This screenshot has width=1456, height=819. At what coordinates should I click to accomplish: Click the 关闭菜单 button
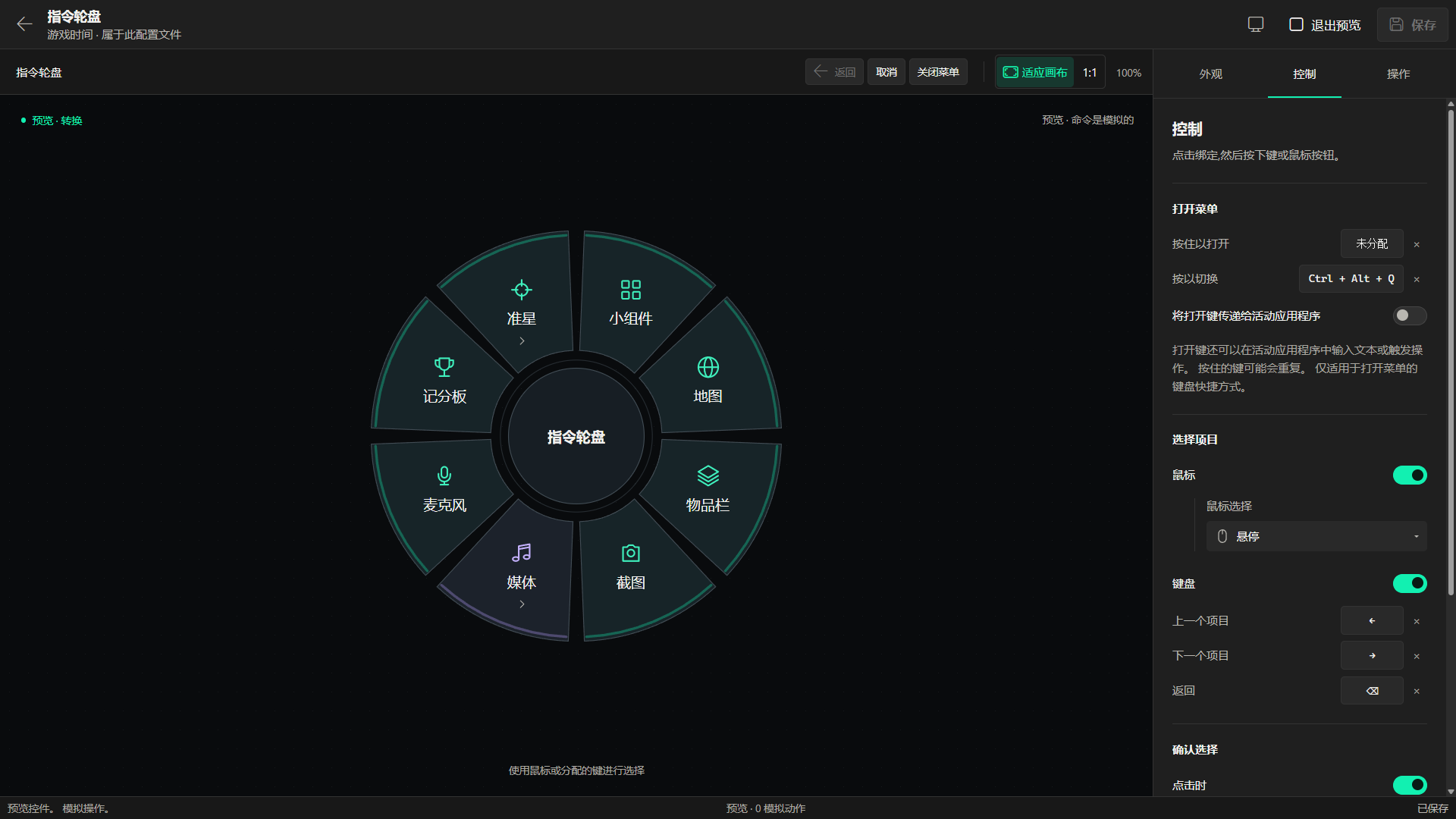[938, 72]
